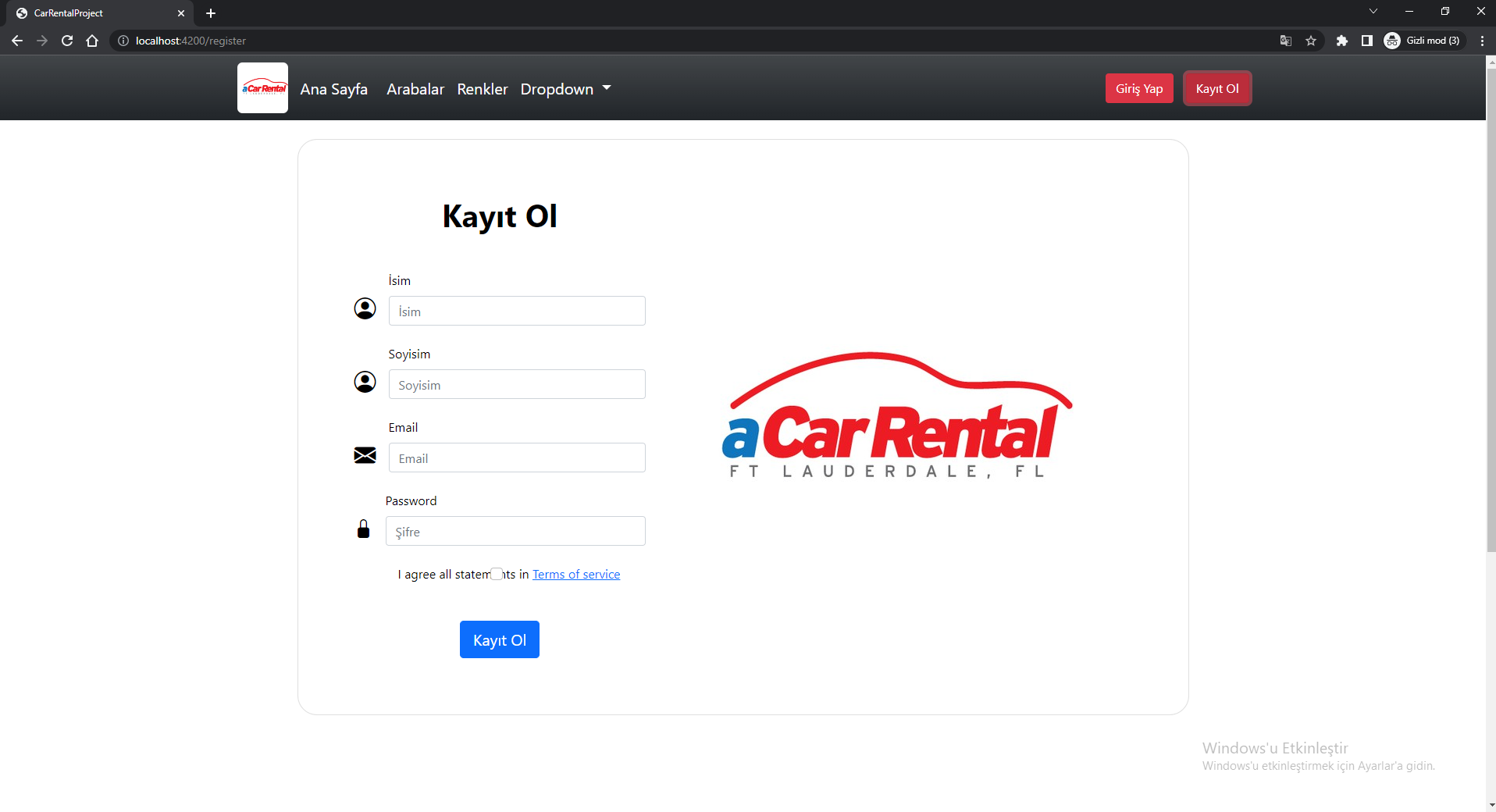Image resolution: width=1496 pixels, height=812 pixels.
Task: Click the person icon beside Soyisim field
Action: point(365,382)
